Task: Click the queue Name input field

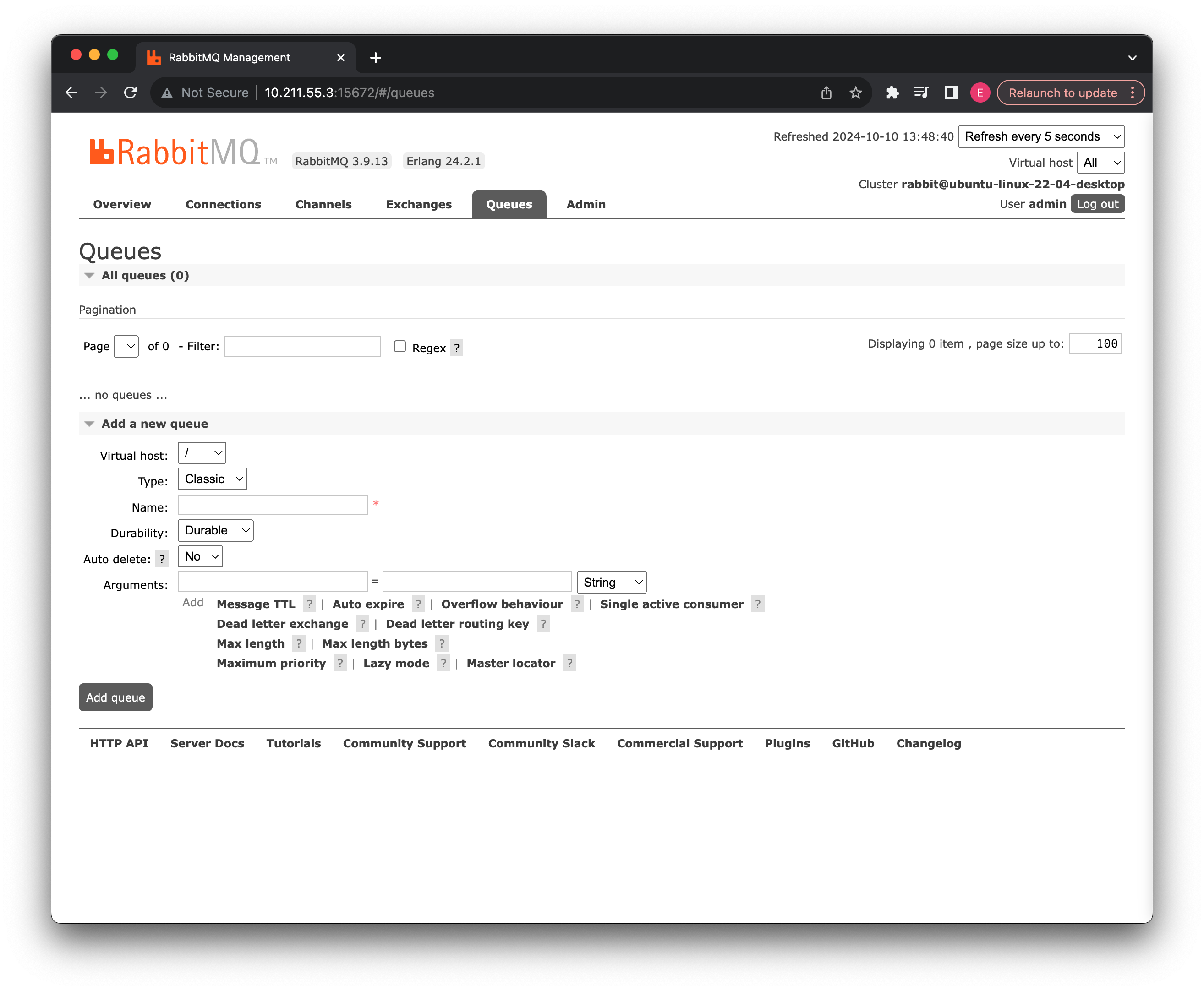Action: click(273, 505)
